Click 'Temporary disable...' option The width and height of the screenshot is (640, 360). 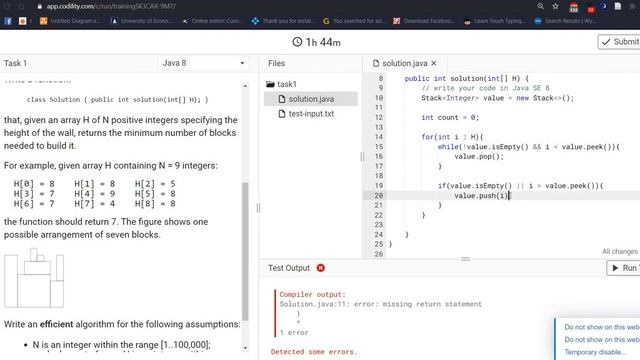[x=595, y=352]
